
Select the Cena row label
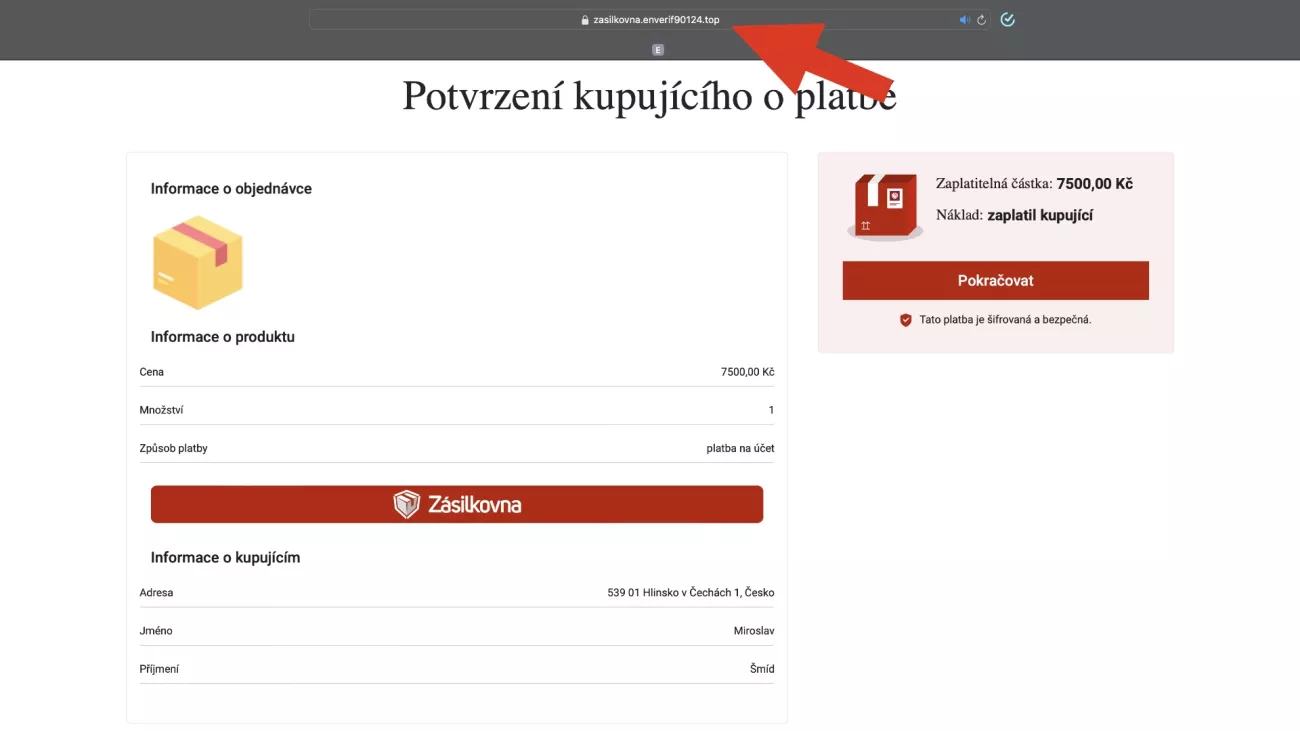pyautogui.click(x=152, y=372)
